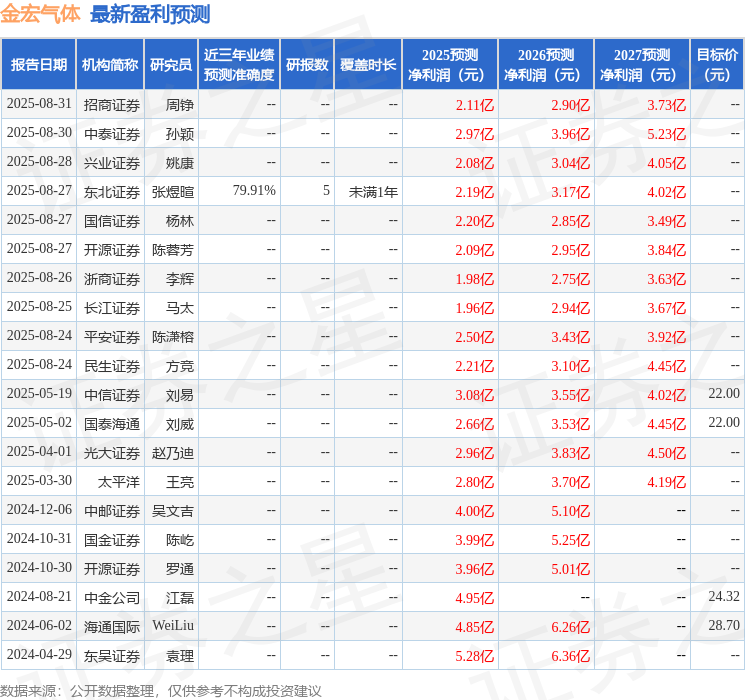The image size is (745, 700).
Task: Select 中信证券 institution cell
Action: [x=112, y=395]
